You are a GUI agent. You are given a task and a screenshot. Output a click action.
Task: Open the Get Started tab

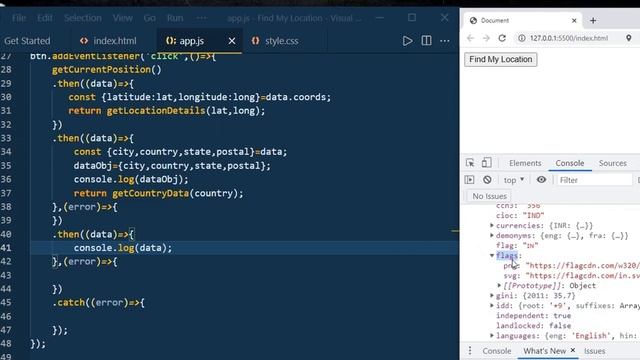pyautogui.click(x=27, y=41)
